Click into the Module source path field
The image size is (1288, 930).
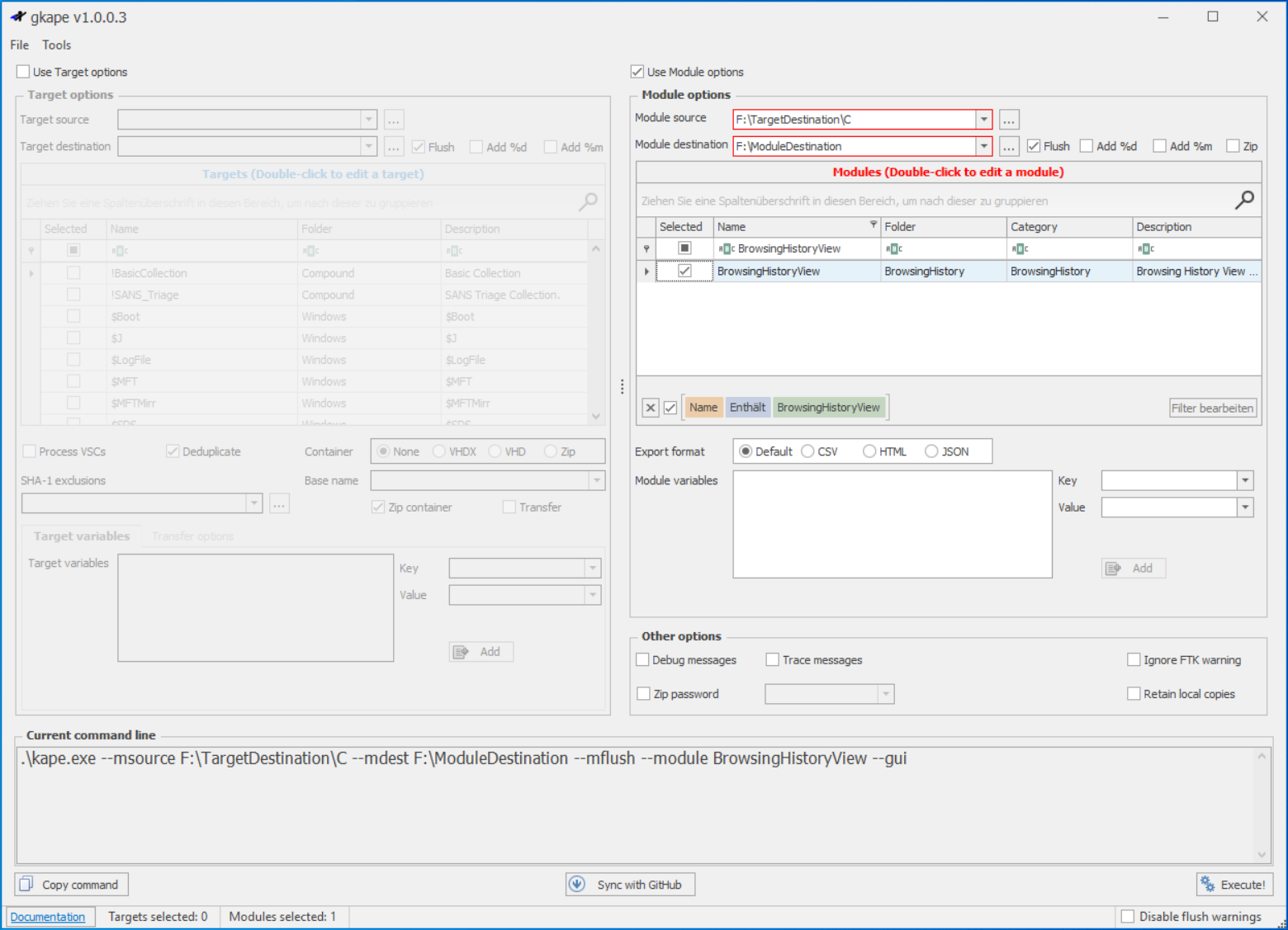tap(855, 120)
